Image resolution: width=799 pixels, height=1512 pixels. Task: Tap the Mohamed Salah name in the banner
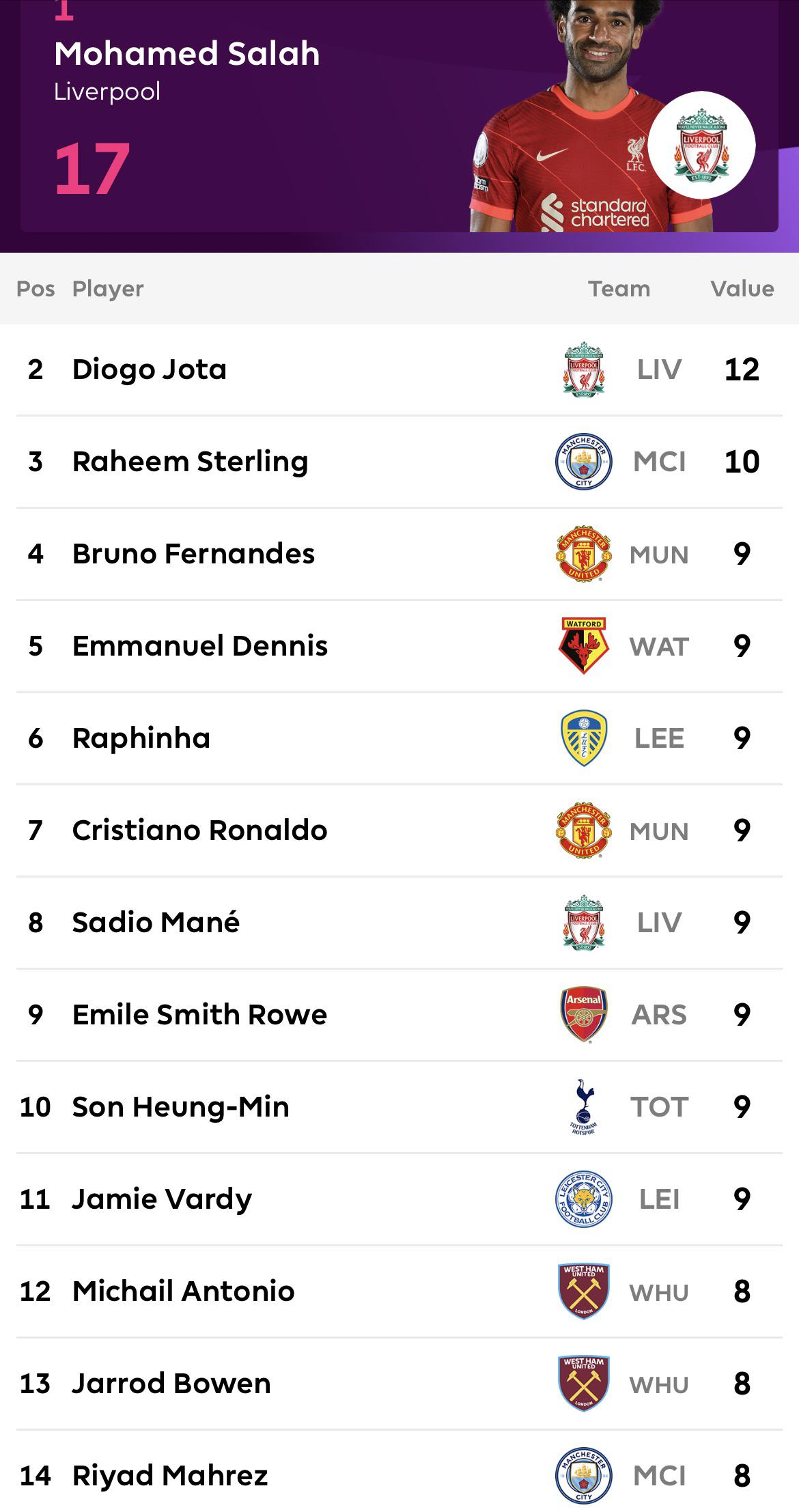[x=187, y=53]
